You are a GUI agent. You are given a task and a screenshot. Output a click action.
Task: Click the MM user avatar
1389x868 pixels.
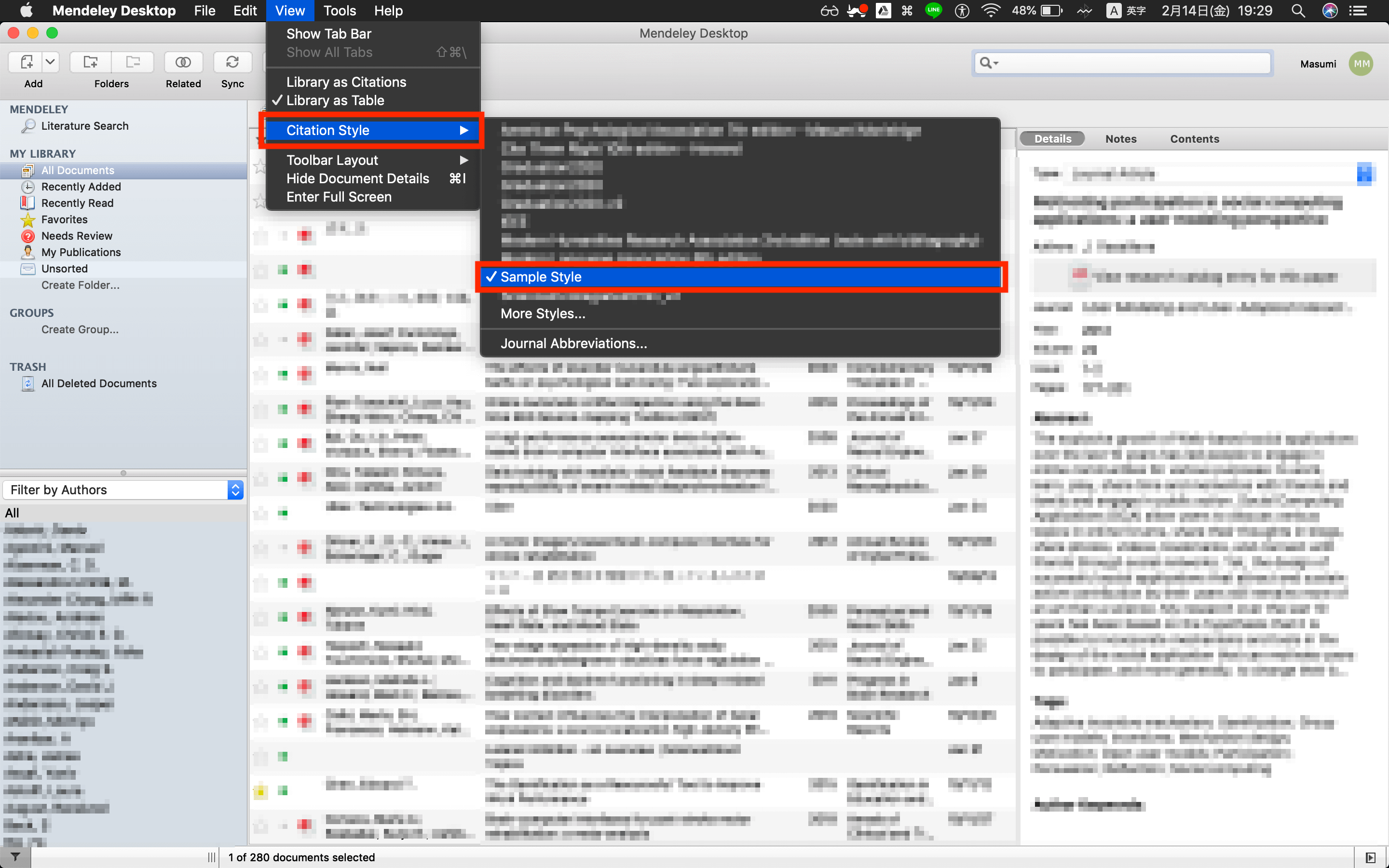pos(1362,63)
